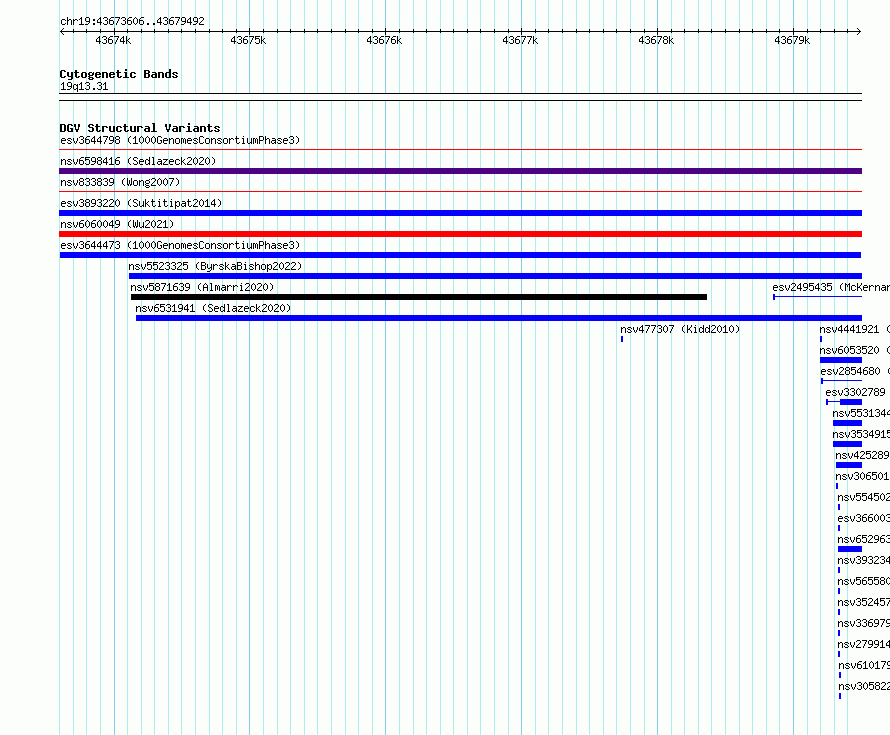The height and width of the screenshot is (735, 890).
Task: Click the Cytogenetic Bands track title
Action: point(119,74)
